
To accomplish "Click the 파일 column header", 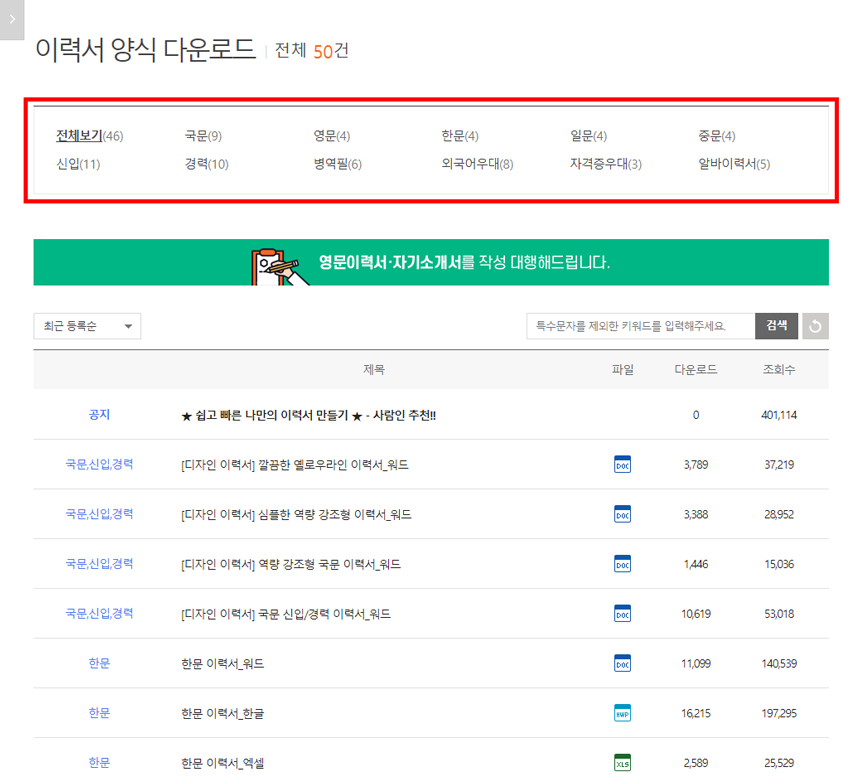I will pyautogui.click(x=623, y=369).
